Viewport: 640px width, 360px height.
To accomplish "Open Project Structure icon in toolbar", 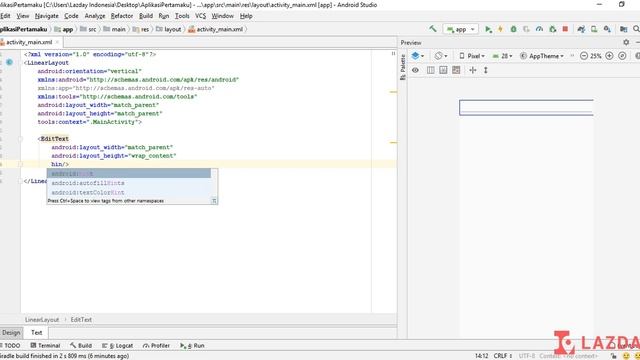I will tap(623, 29).
